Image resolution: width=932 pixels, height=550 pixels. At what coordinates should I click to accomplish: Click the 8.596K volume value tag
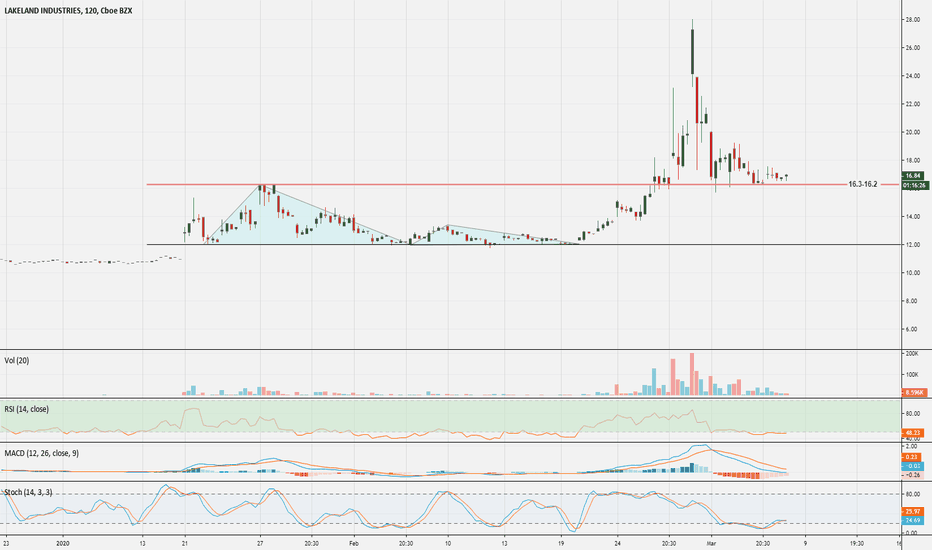pyautogui.click(x=912, y=392)
